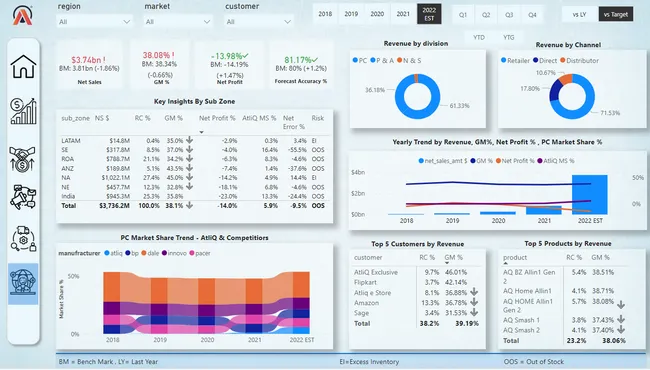Click the Revenue by Channel donut chart

click(572, 97)
